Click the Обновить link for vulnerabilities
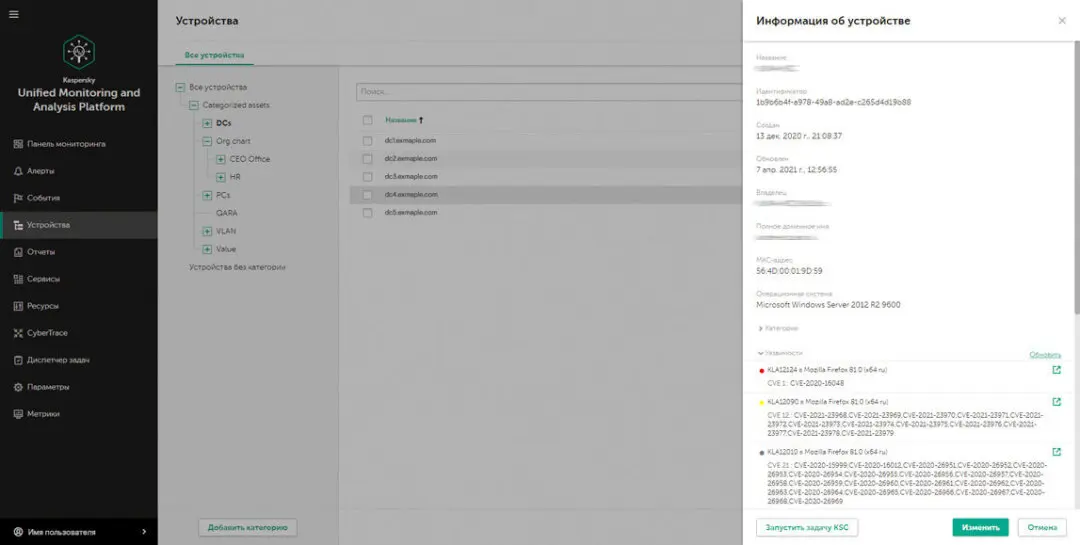1080x545 pixels. [x=1044, y=355]
